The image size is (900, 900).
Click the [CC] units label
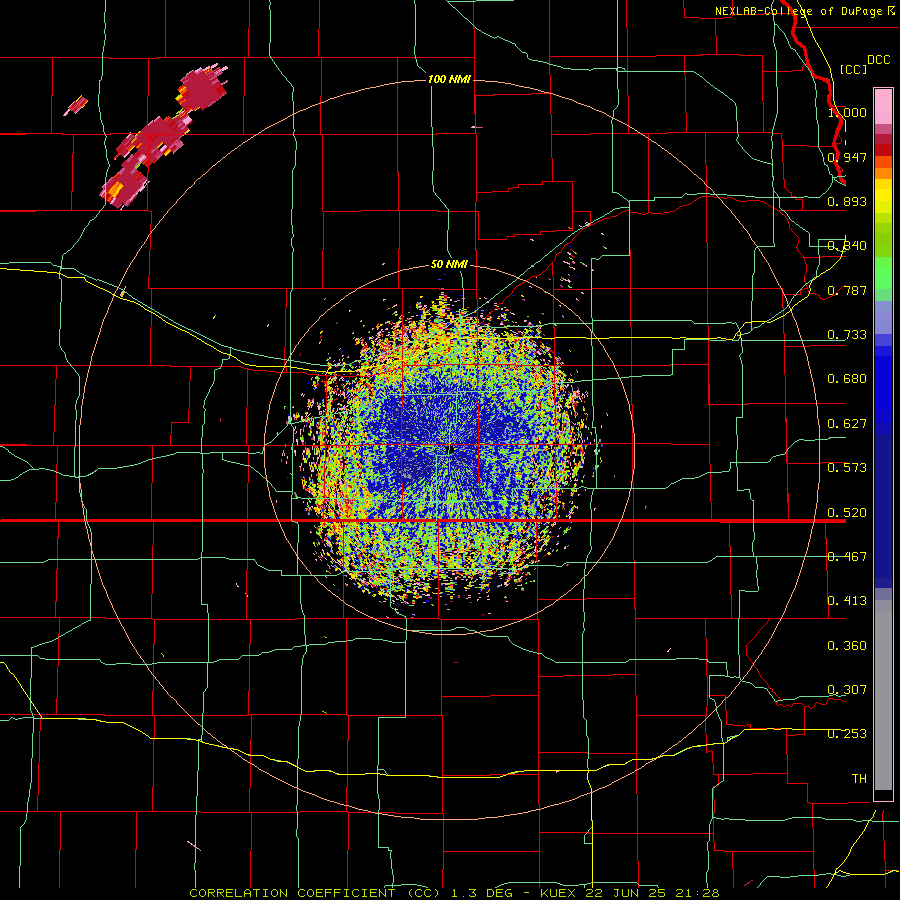853,69
